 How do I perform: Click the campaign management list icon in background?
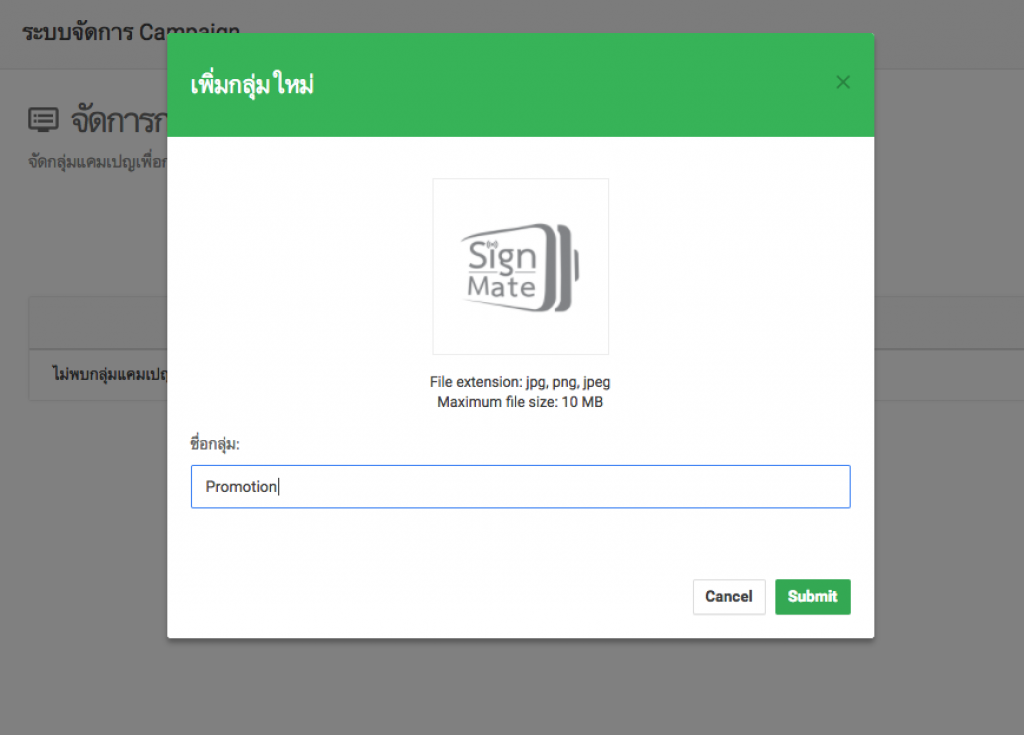click(44, 120)
